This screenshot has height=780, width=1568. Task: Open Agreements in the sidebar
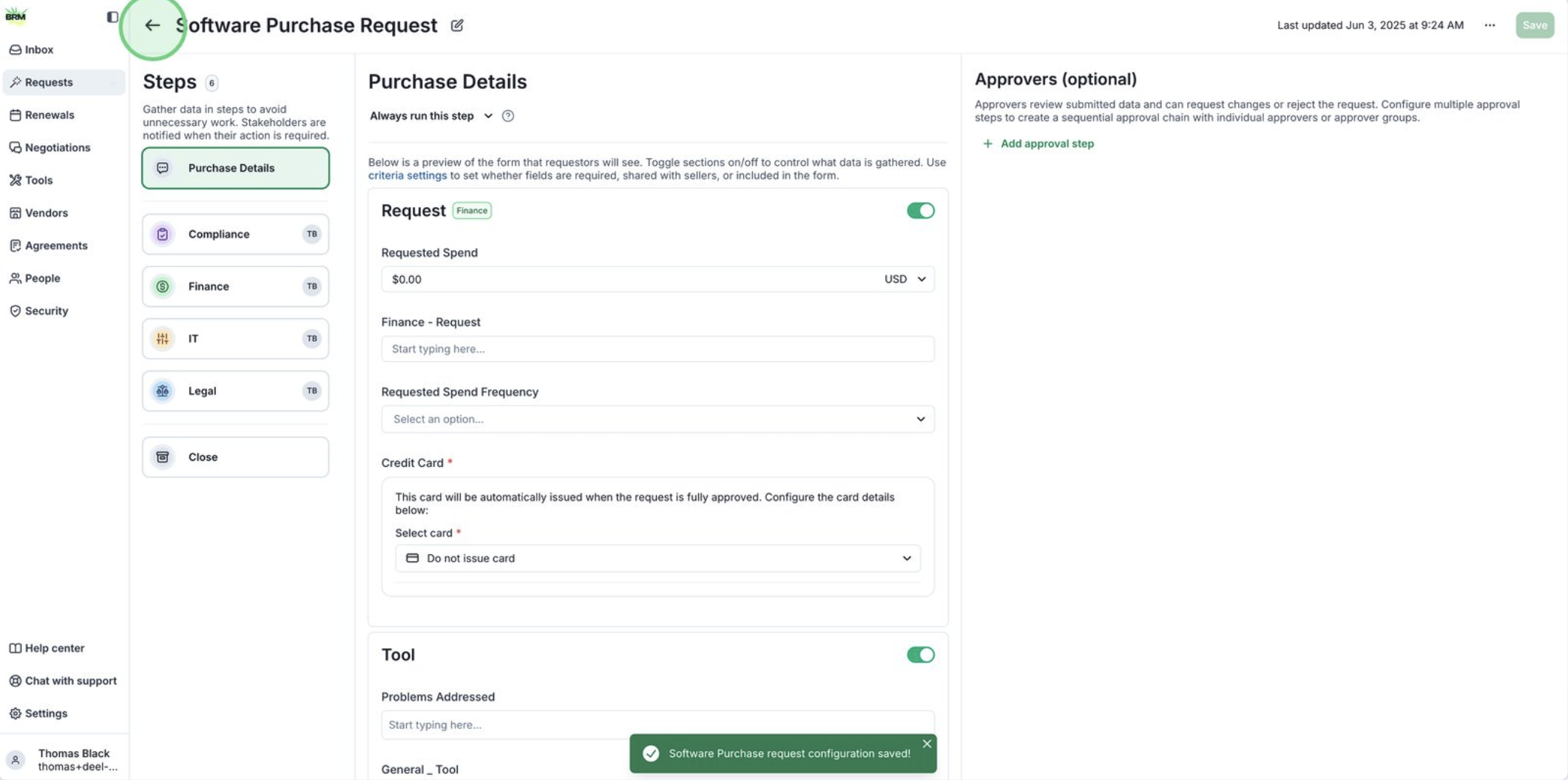pyautogui.click(x=64, y=246)
